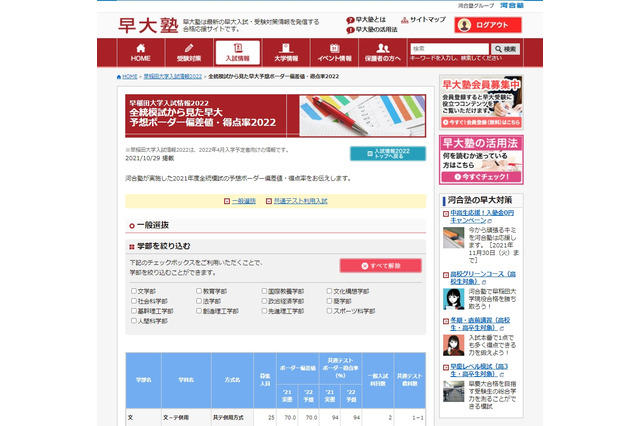Click the すべて解除 red button
The height and width of the screenshot is (426, 640).
click(x=380, y=266)
